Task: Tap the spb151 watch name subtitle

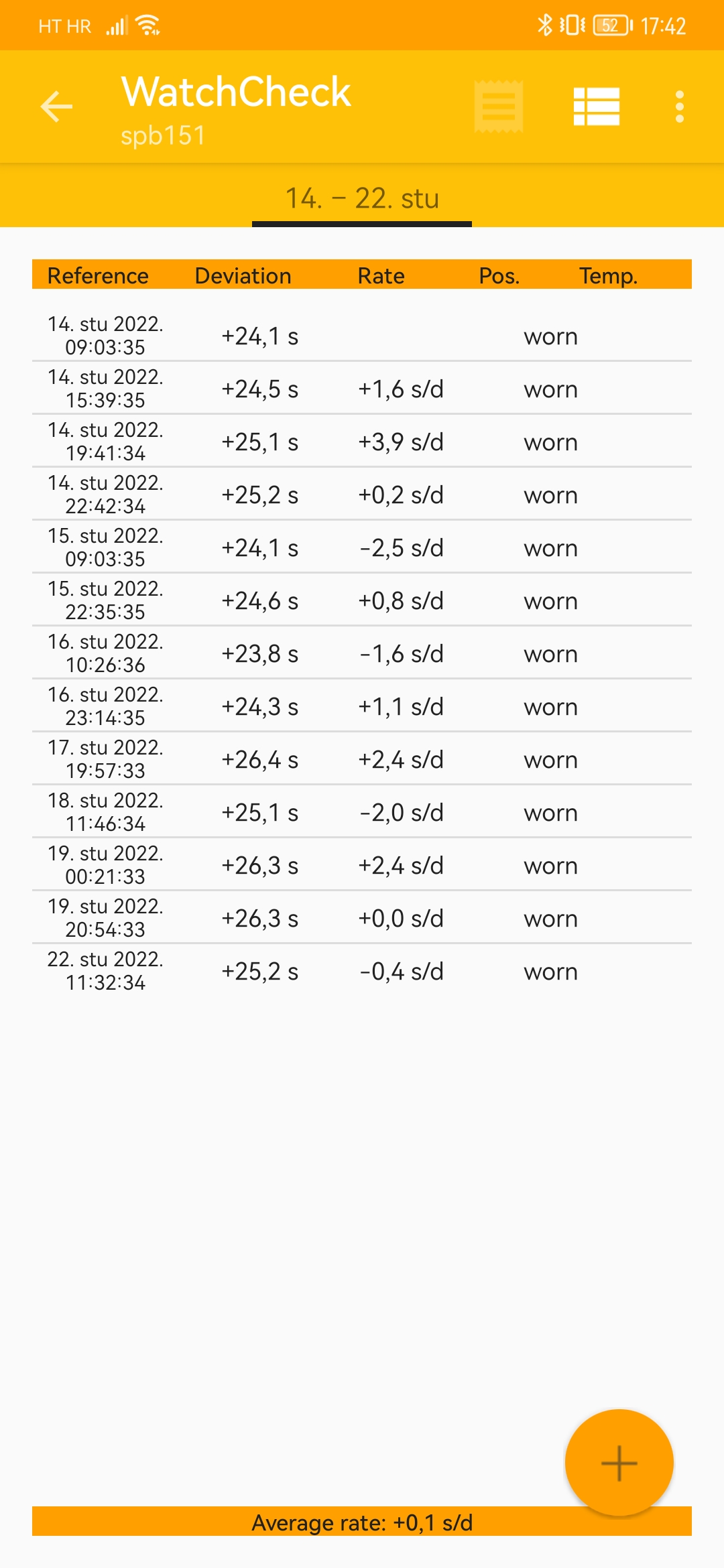Action: tap(163, 136)
